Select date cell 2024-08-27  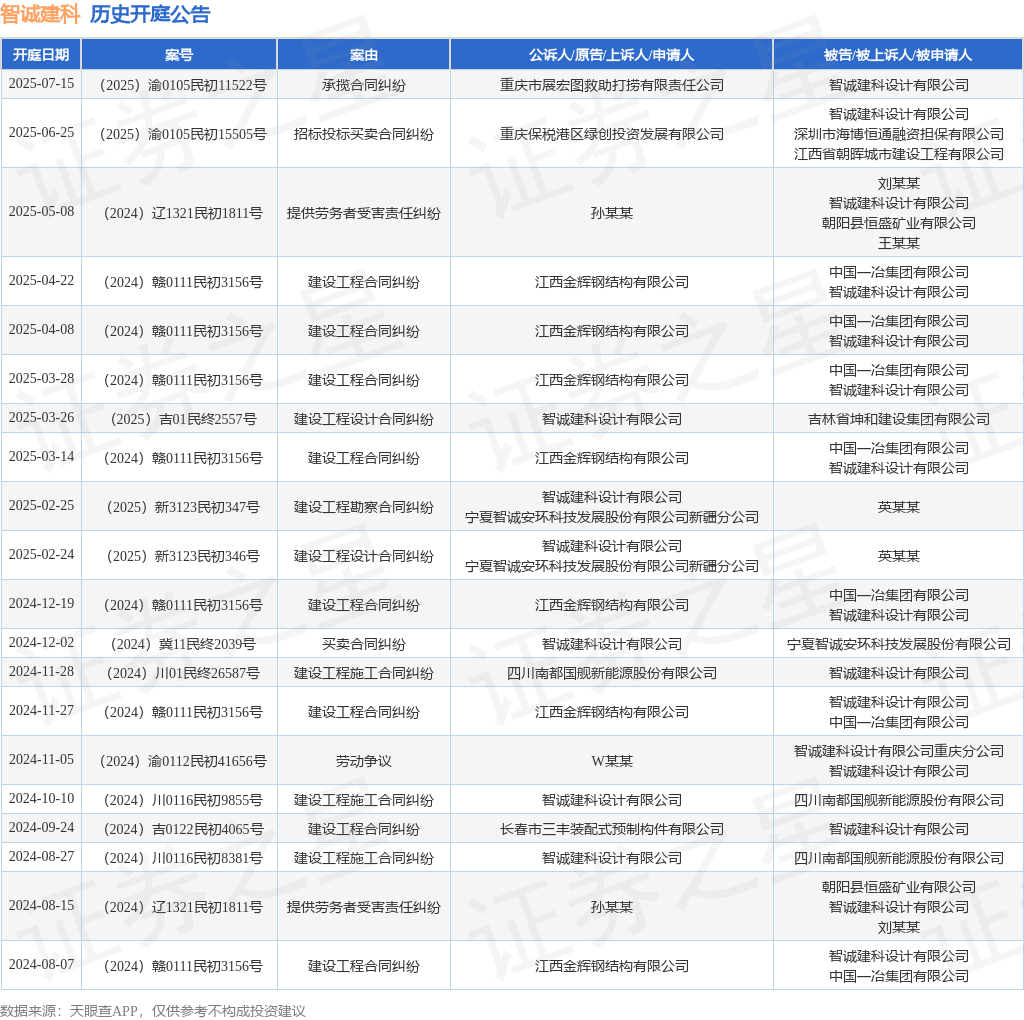click(x=41, y=857)
